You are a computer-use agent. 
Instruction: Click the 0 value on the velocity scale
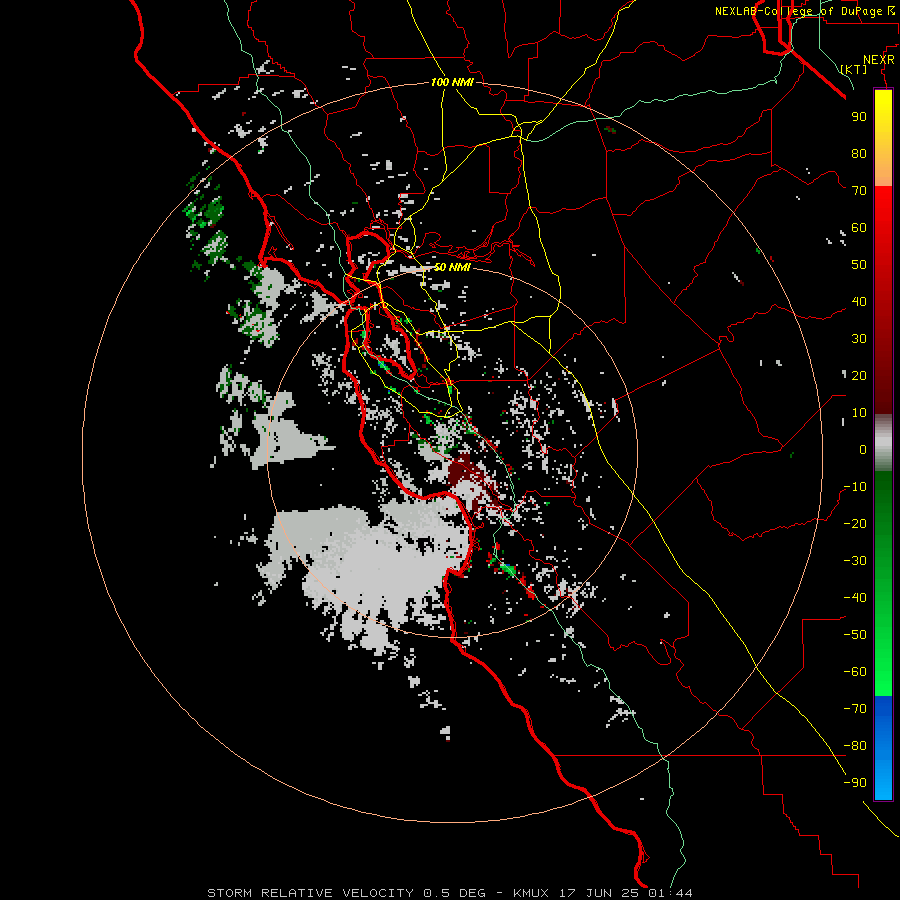click(x=863, y=449)
